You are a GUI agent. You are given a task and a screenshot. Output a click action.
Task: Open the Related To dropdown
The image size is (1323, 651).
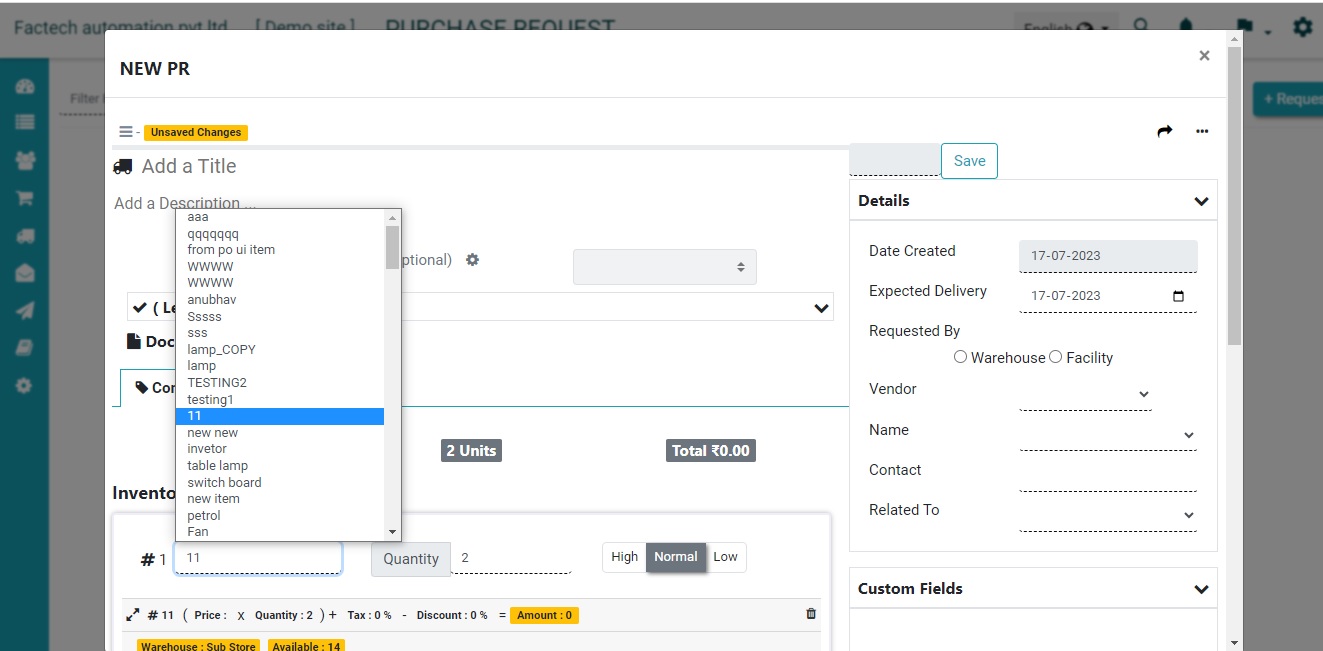[1108, 515]
